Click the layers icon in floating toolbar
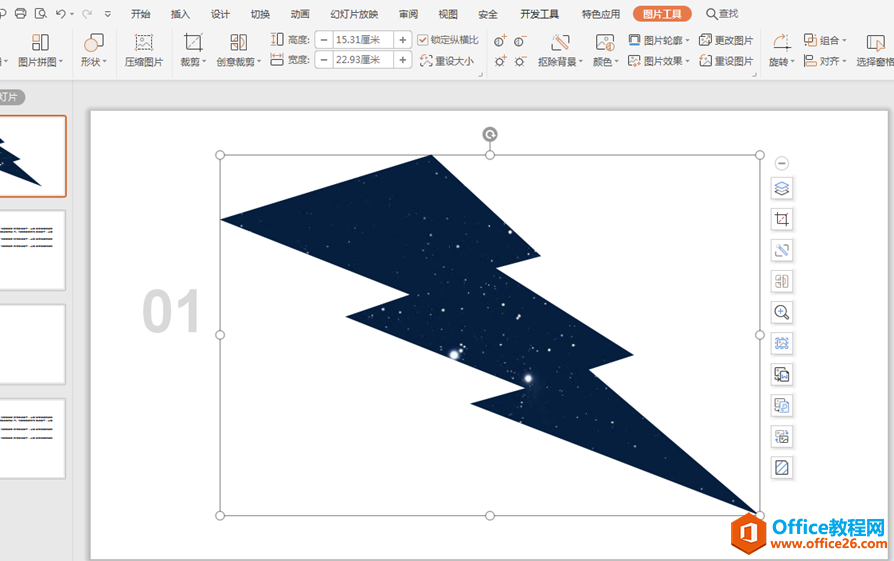The height and width of the screenshot is (561, 894). [x=782, y=188]
